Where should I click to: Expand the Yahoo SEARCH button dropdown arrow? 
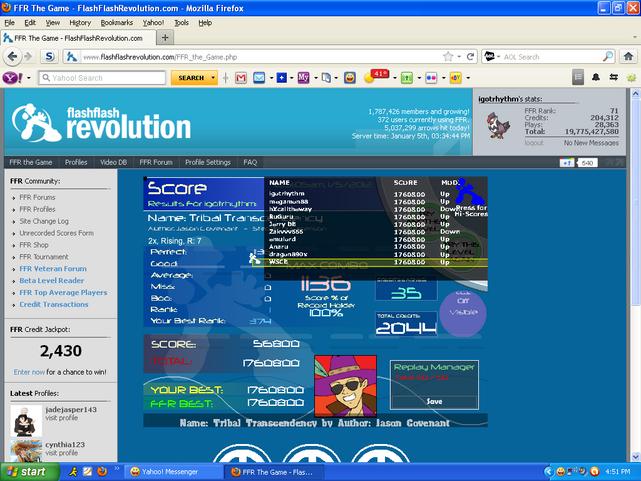213,78
